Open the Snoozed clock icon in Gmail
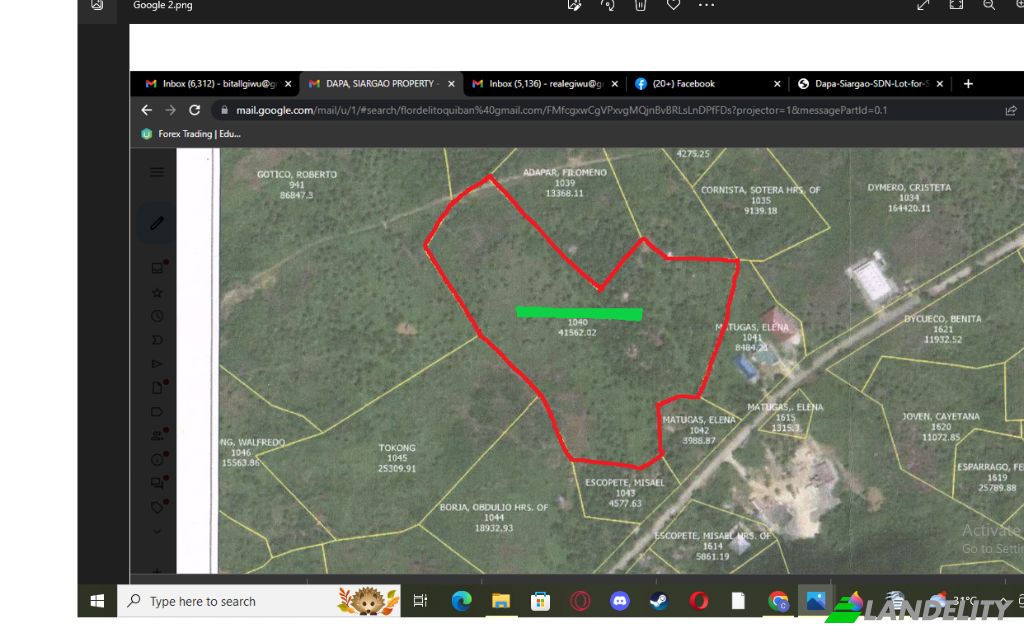 (157, 316)
